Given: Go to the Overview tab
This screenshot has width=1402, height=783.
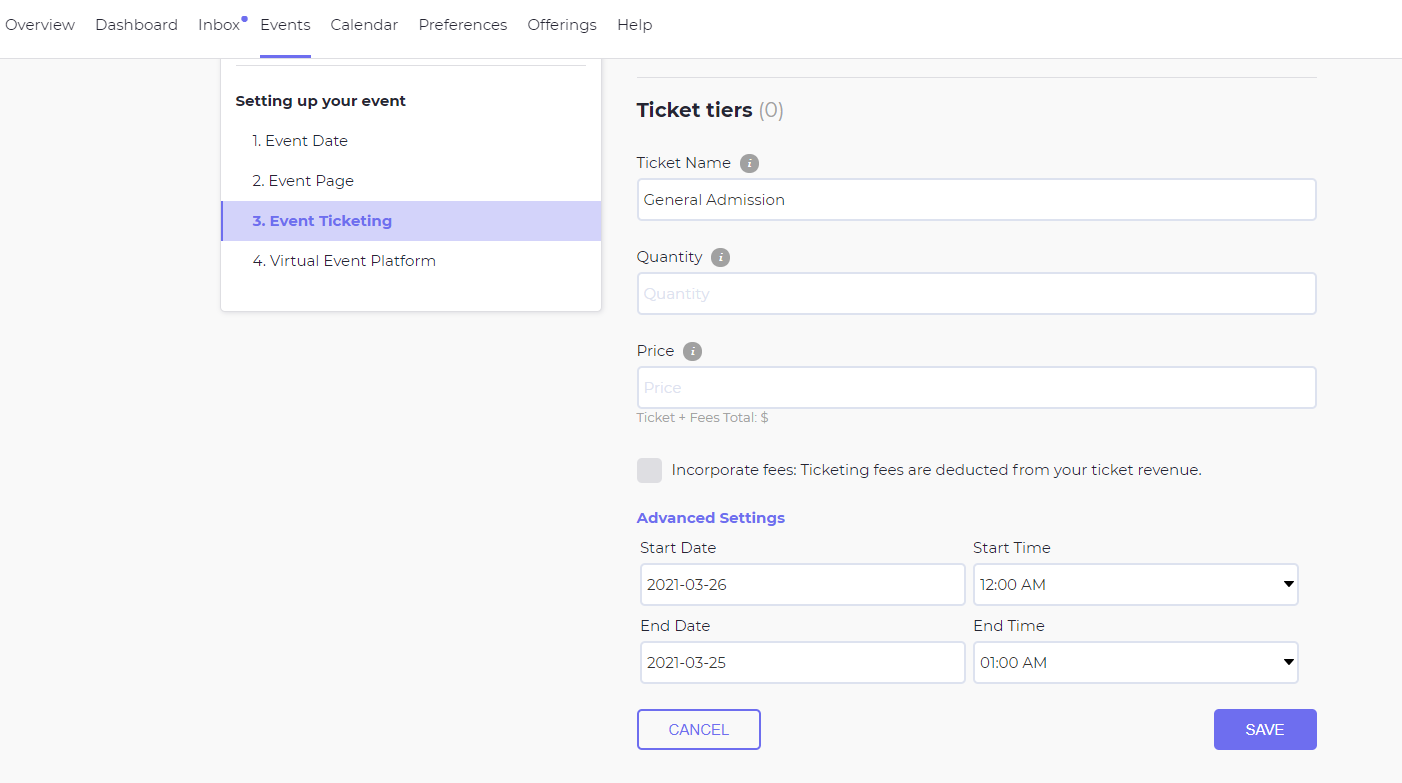Looking at the screenshot, I should 40,25.
